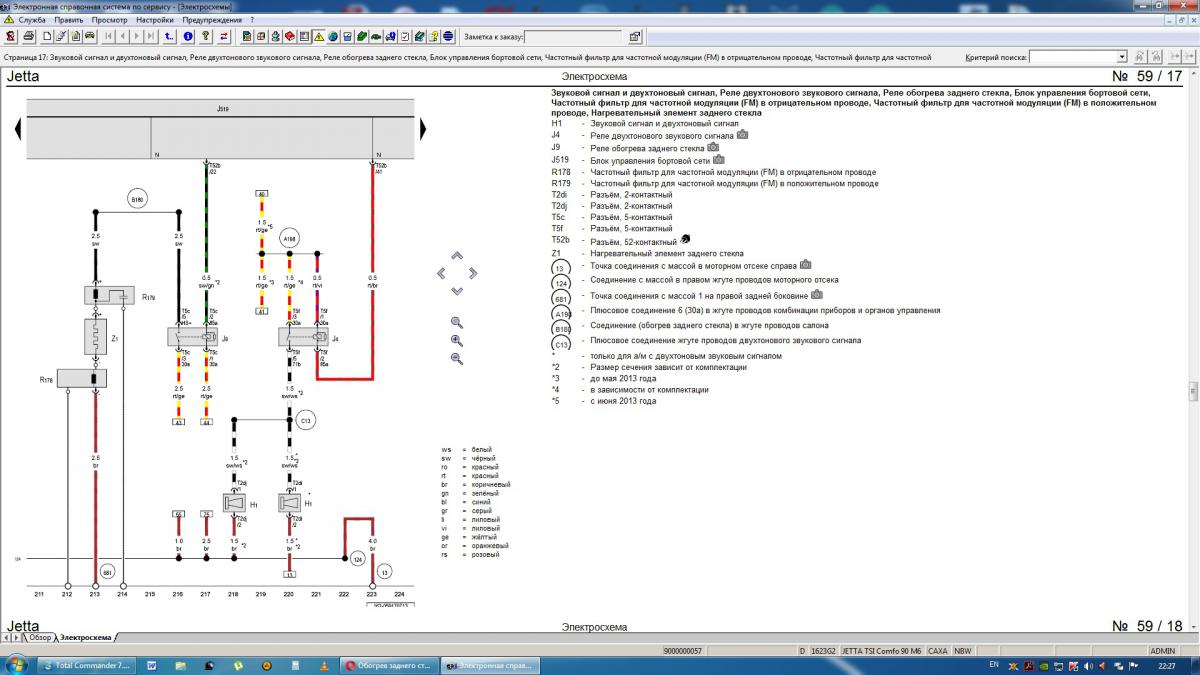Click the "CAXA" engine code in status bar
Screen dimensions: 1200x675
click(x=938, y=651)
